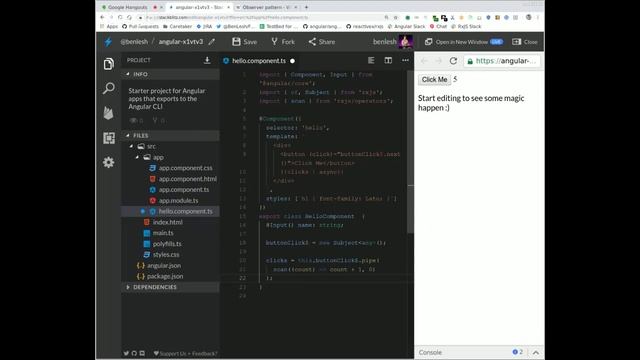Open the Console panel label
Viewport: 640px width, 360px height.
(430, 352)
